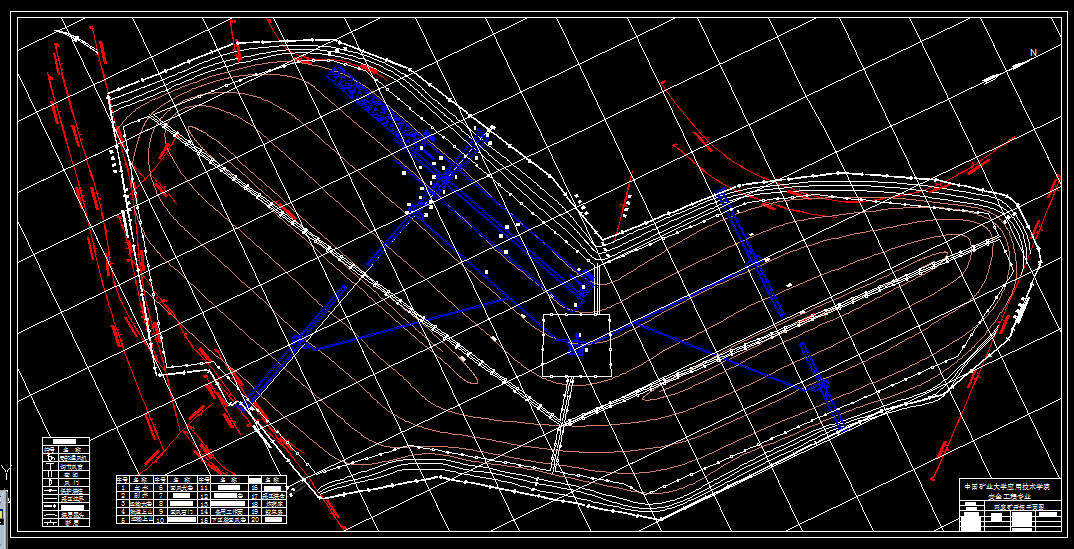Select the 风门 legend row
This screenshot has height=549, width=1074.
click(x=66, y=483)
